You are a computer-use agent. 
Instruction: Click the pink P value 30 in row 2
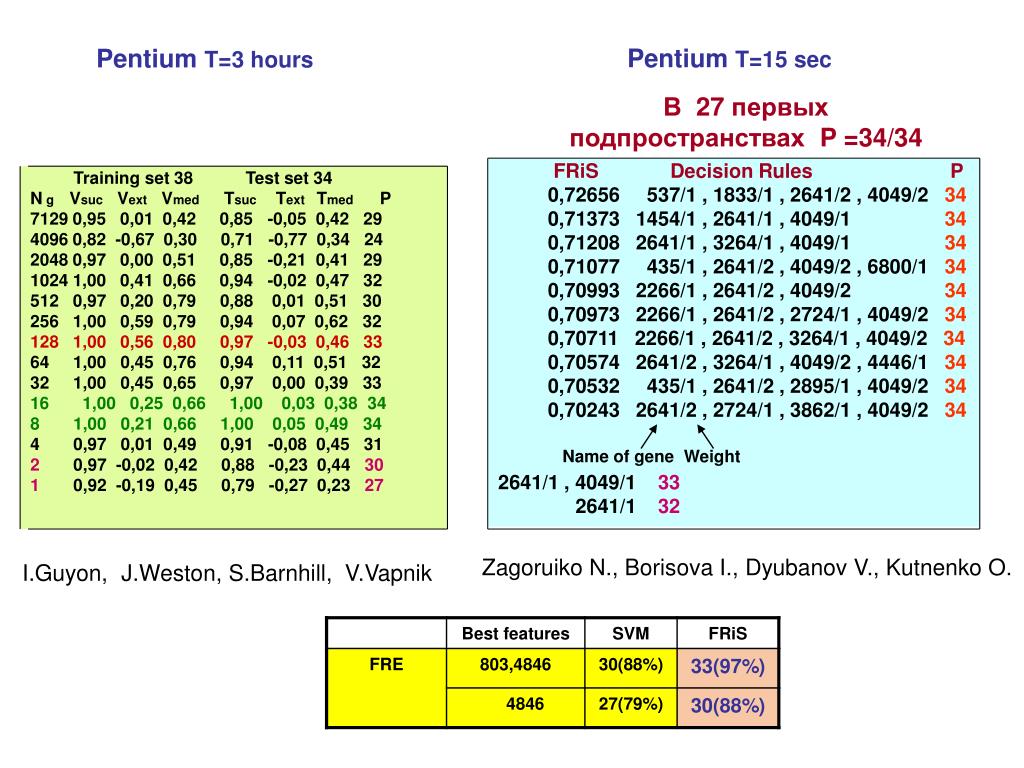374,464
